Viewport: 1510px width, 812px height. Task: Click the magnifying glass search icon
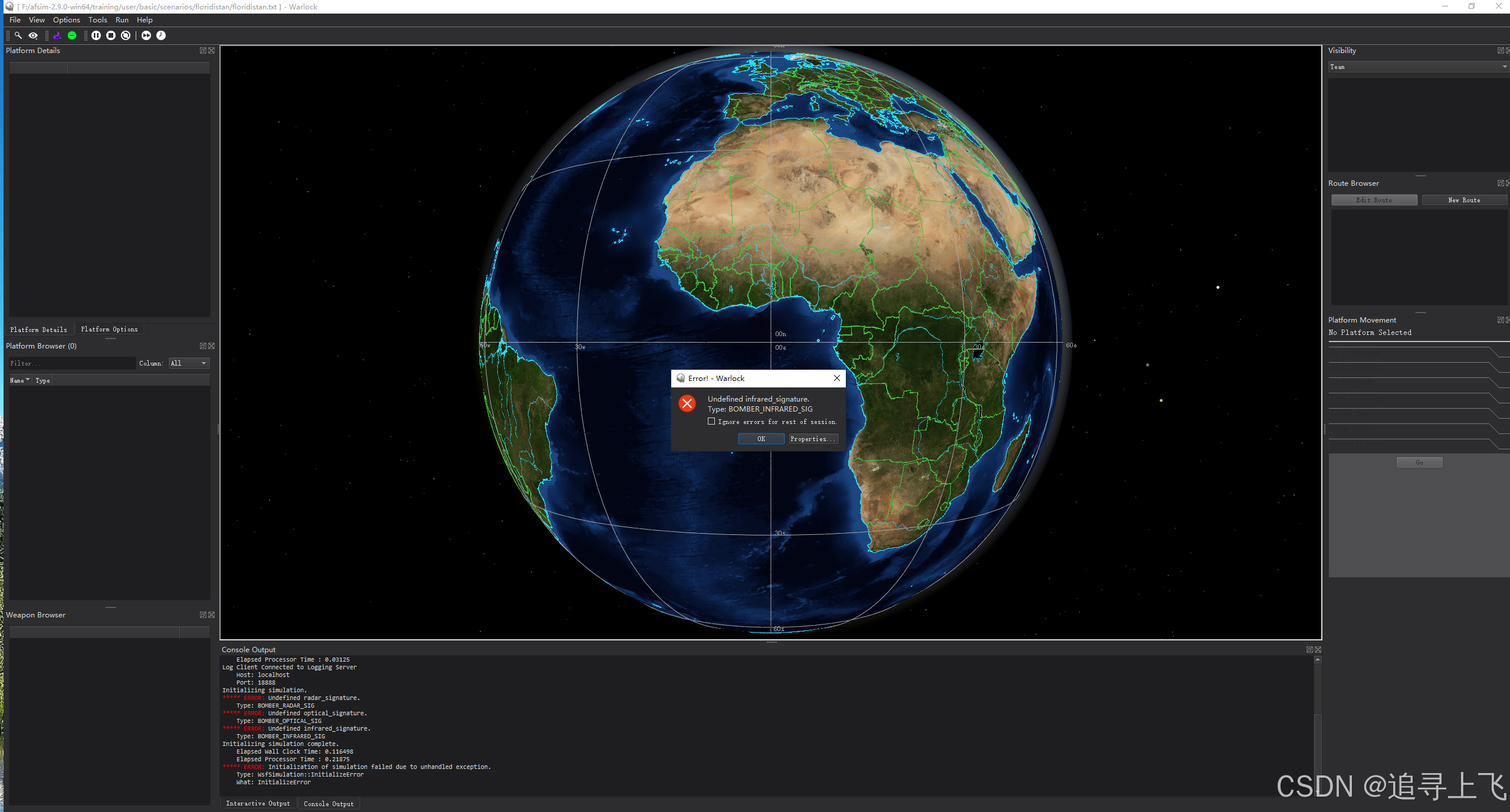pyautogui.click(x=18, y=35)
